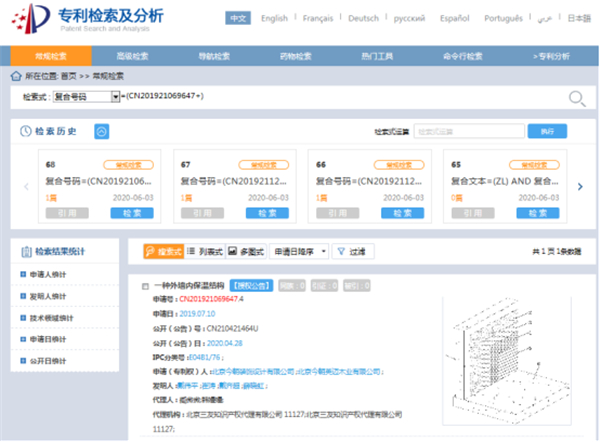Click 引用 button on history card 66

click(x=338, y=213)
